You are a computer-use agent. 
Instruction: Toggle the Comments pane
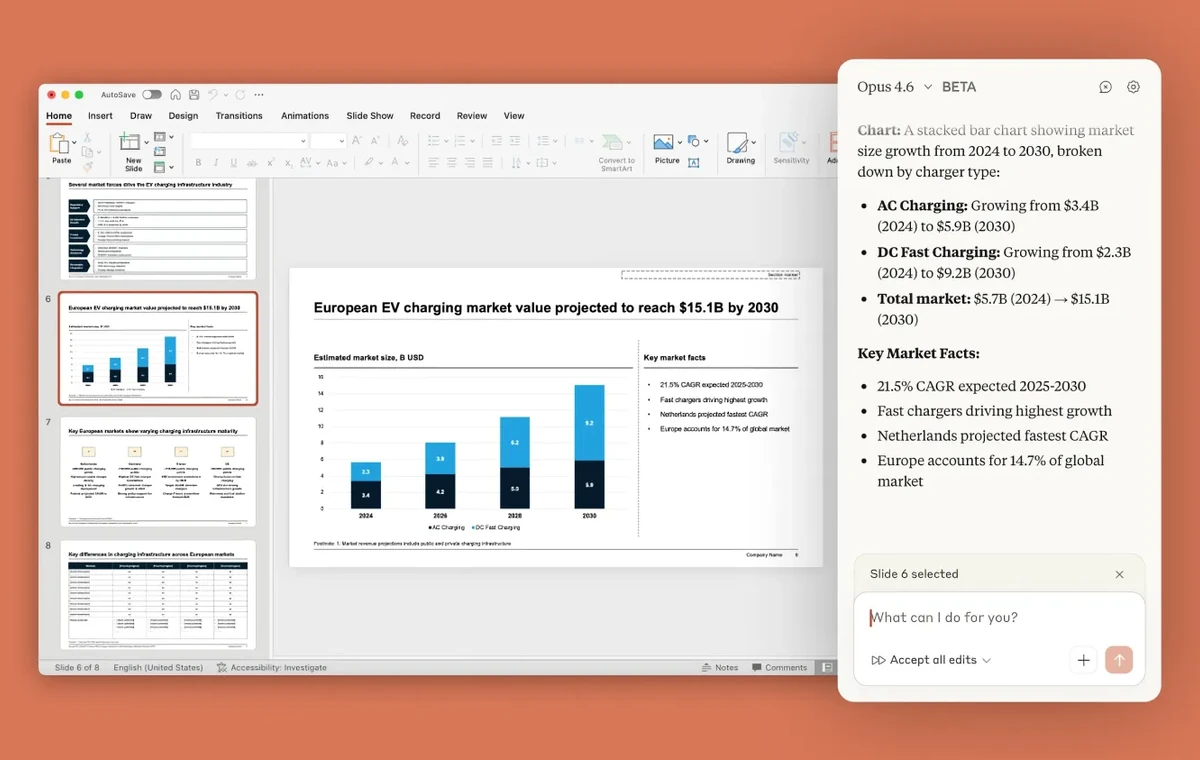779,667
